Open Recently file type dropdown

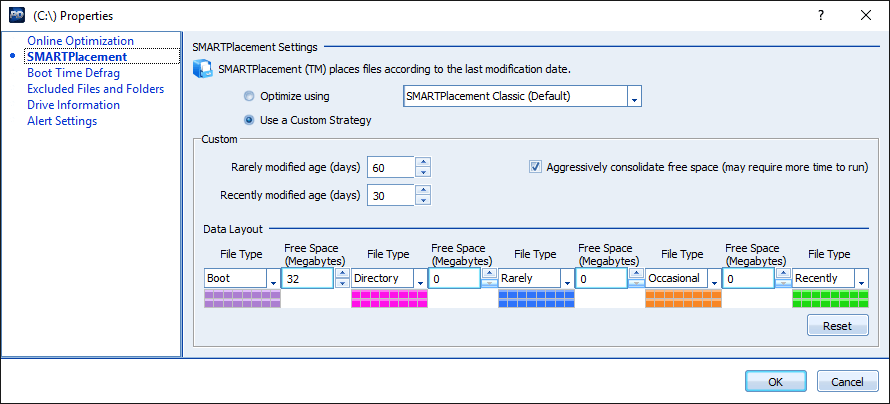861,279
